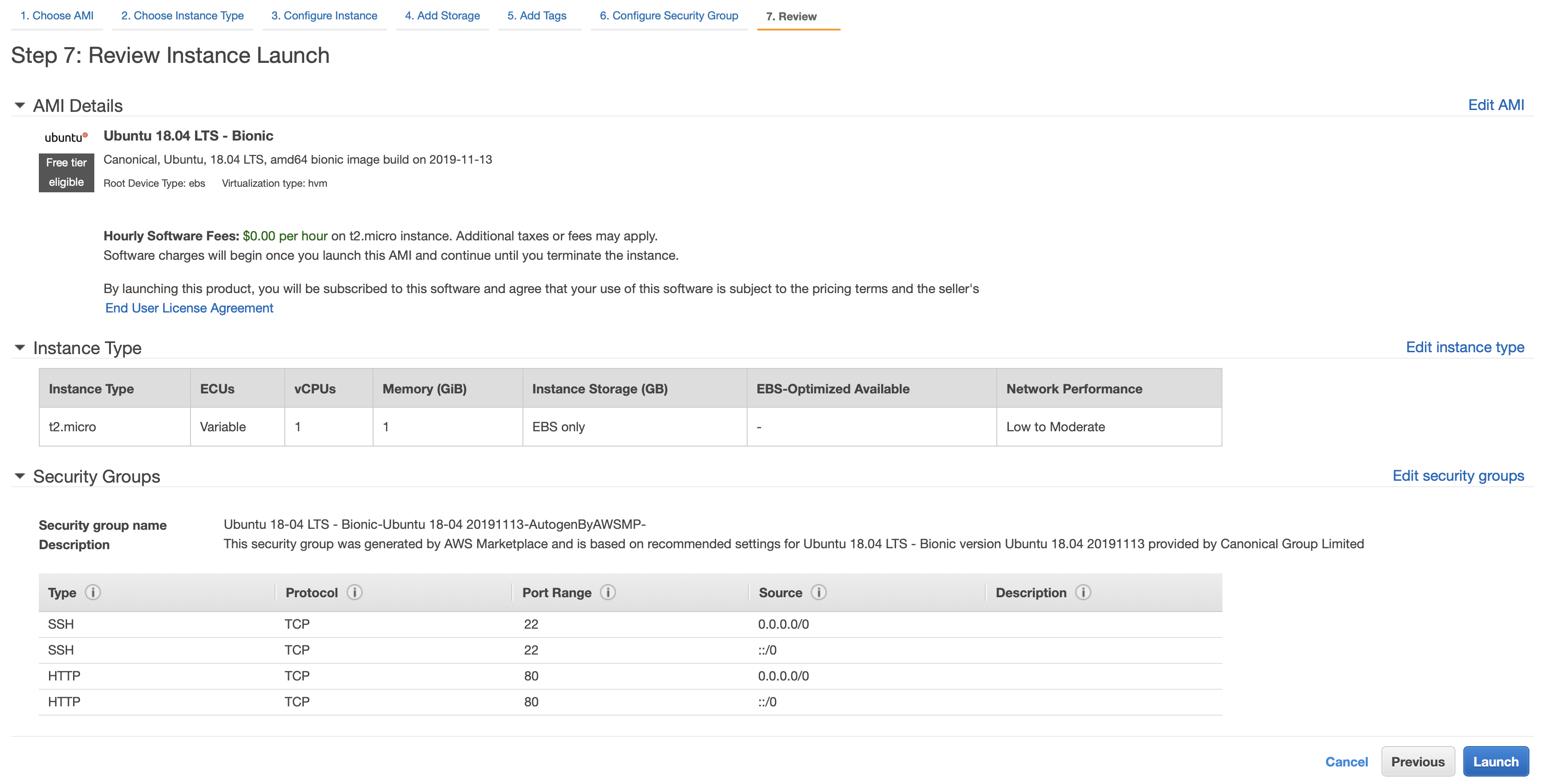Click the Memory (GiB) column header
Image resolution: width=1547 pixels, height=784 pixels.
click(x=448, y=388)
